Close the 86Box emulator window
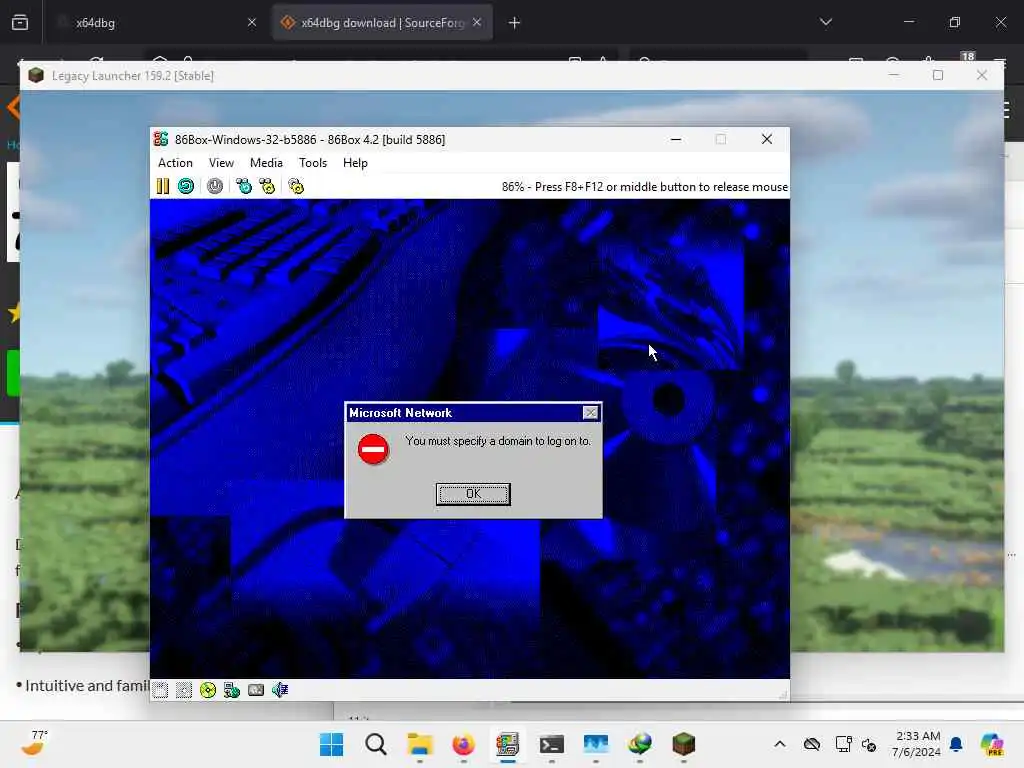The width and height of the screenshot is (1024, 768). [x=767, y=139]
